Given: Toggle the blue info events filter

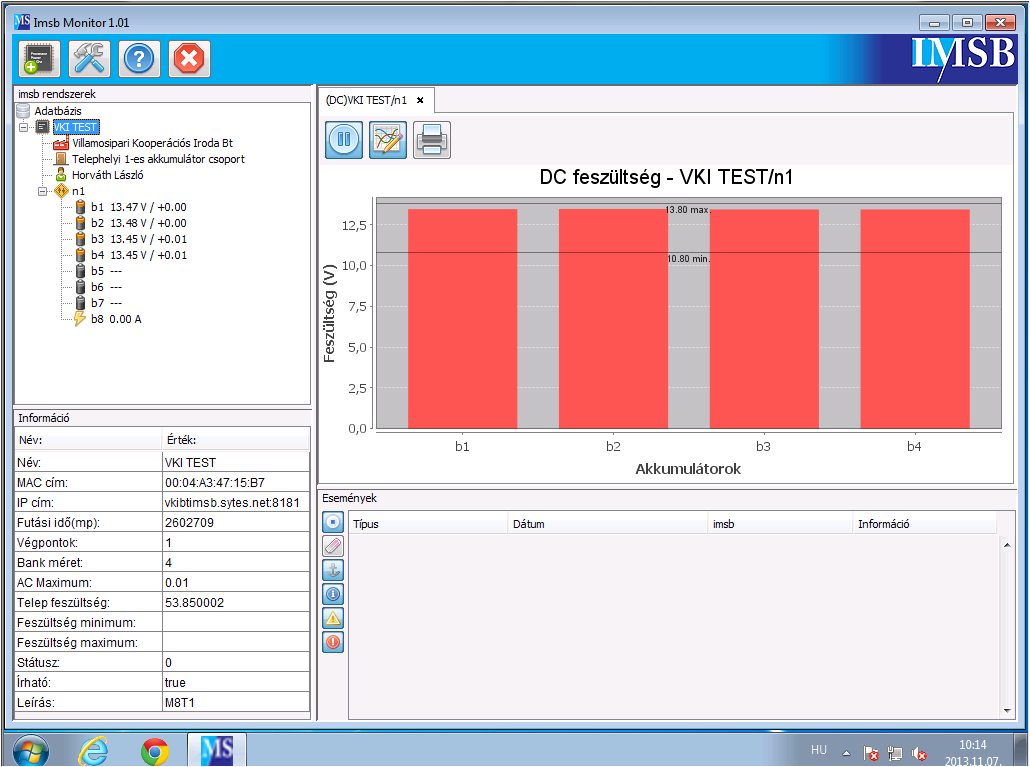Looking at the screenshot, I should (333, 594).
